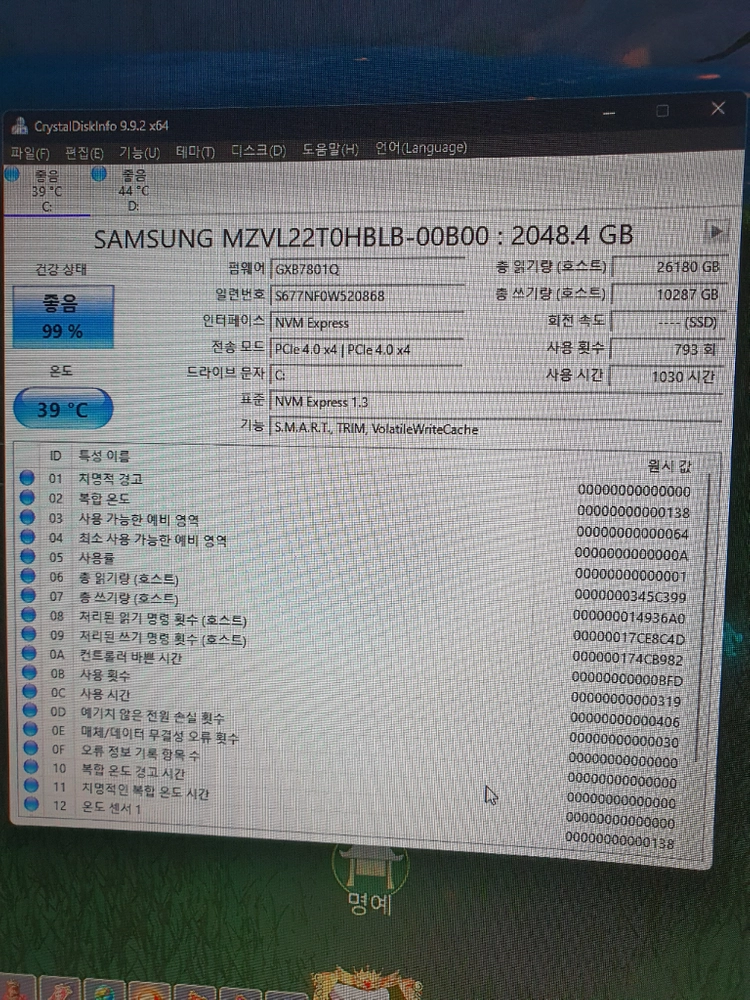Viewport: 750px width, 1000px height.
Task: Click the status icon of 12 온도 센서 1
Action: point(32,804)
